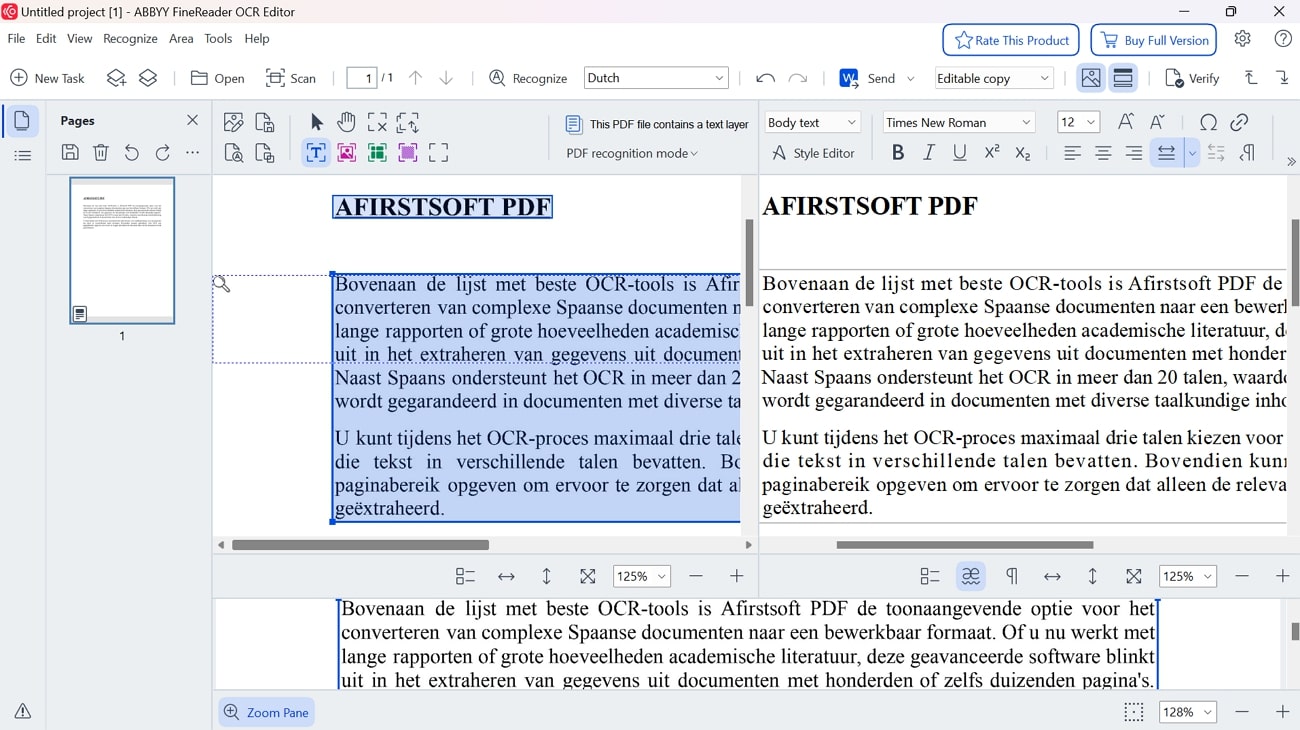This screenshot has height=730, width=1300.
Task: Click the New Task button
Action: tap(47, 78)
